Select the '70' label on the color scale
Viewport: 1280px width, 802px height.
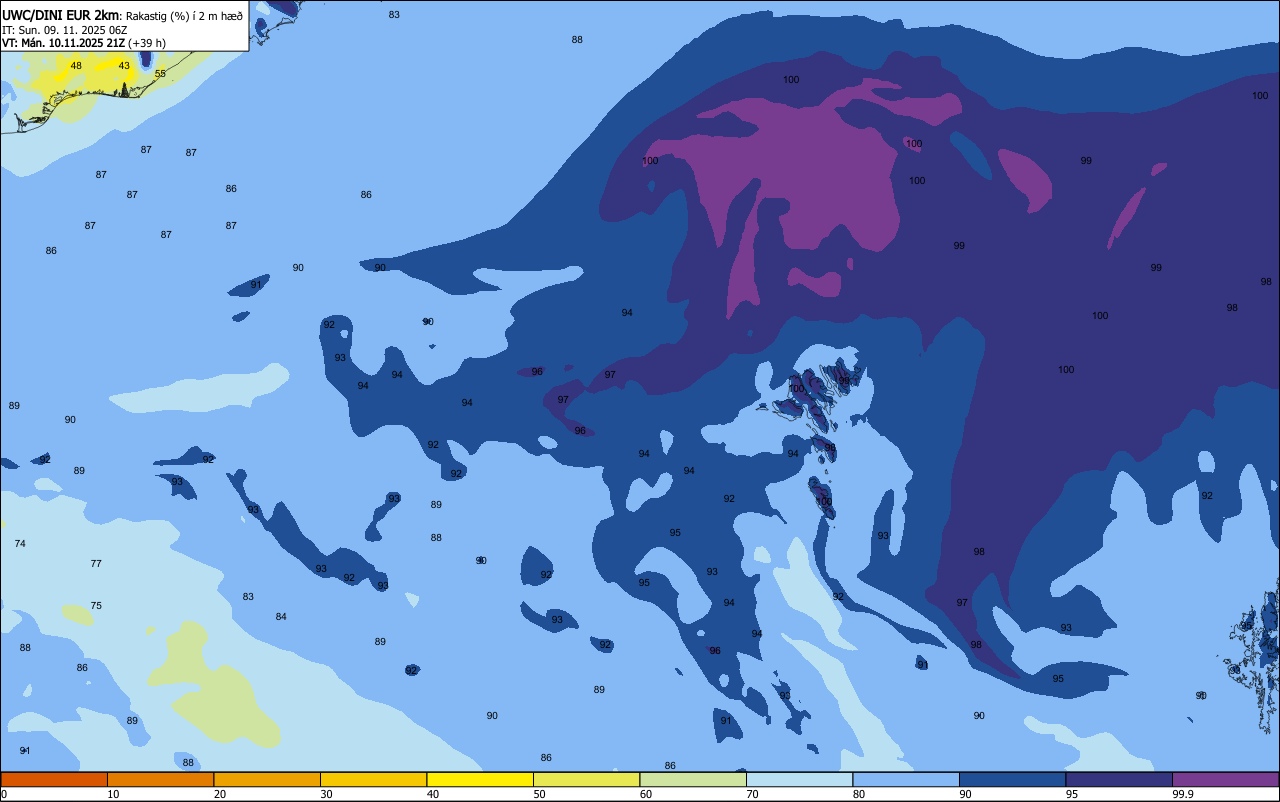pyautogui.click(x=753, y=794)
